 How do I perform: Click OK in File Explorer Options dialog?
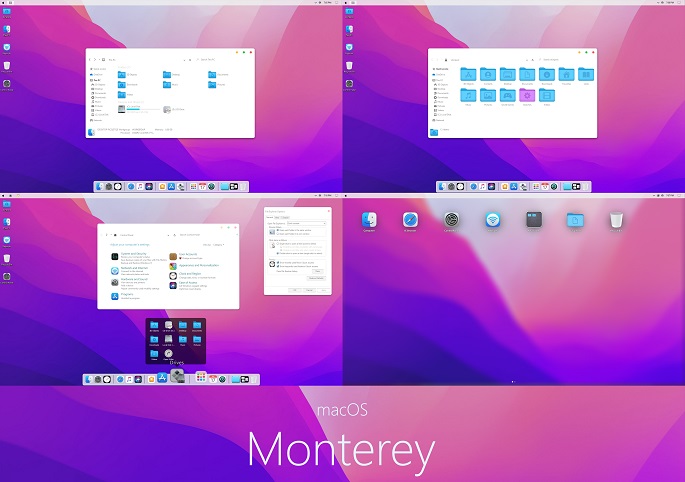coord(295,290)
